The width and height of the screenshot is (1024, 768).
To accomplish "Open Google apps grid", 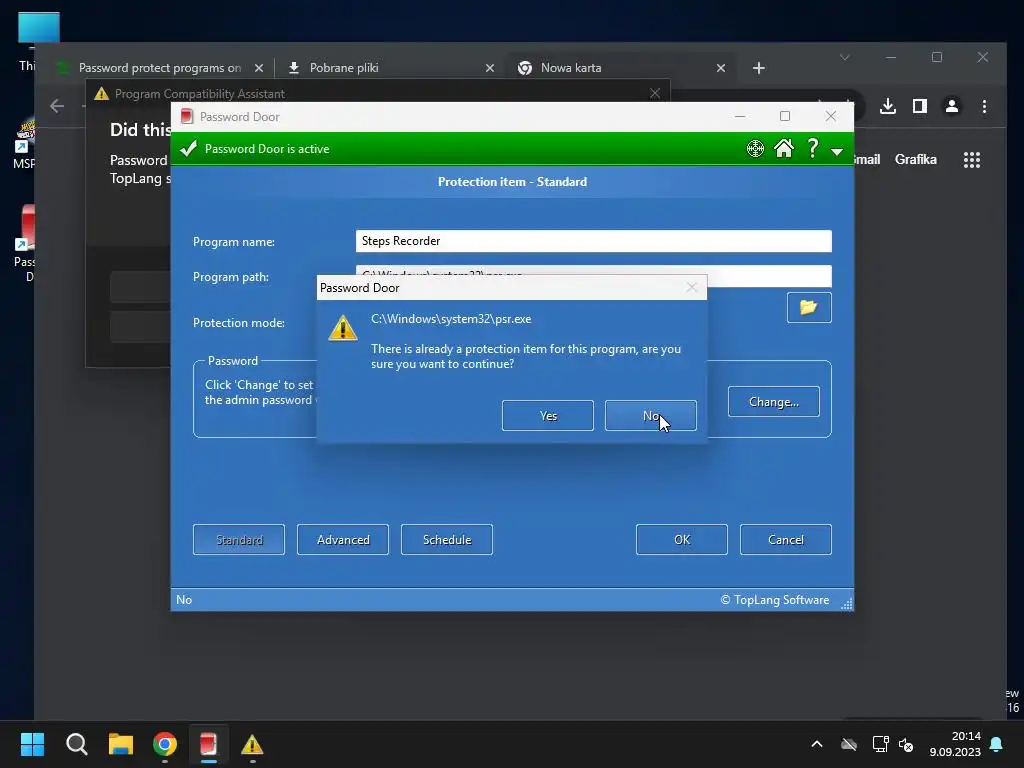I will click(x=972, y=160).
